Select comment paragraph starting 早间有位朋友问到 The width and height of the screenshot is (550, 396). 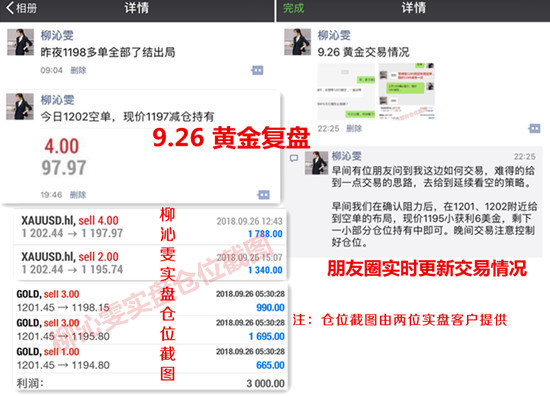pos(434,177)
